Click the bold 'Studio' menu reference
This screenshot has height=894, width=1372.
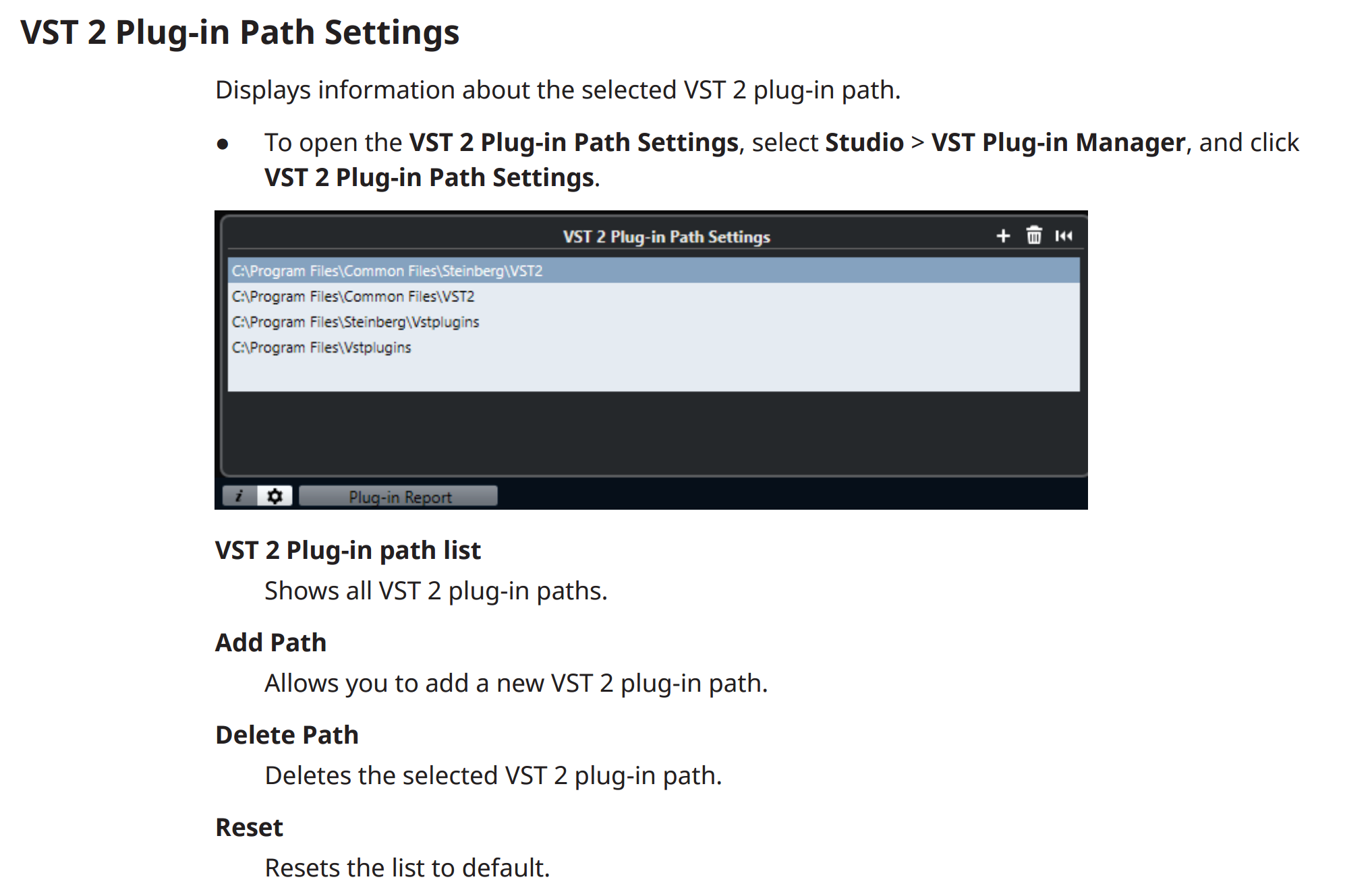pos(864,142)
